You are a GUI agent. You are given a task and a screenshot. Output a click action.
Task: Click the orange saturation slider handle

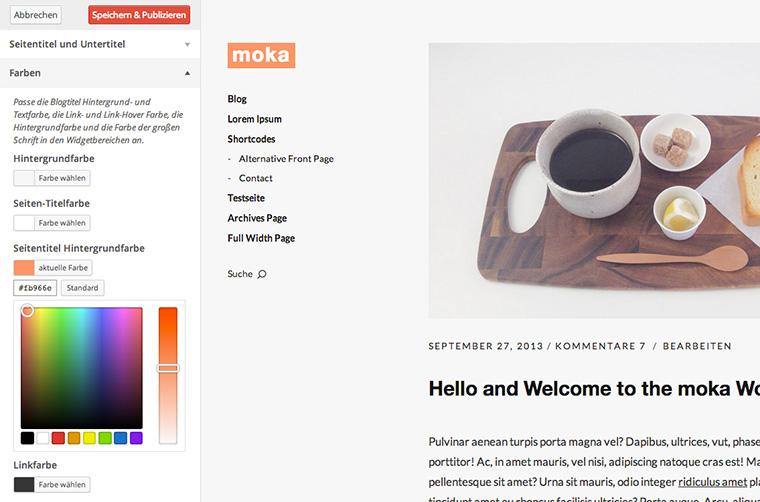point(168,368)
